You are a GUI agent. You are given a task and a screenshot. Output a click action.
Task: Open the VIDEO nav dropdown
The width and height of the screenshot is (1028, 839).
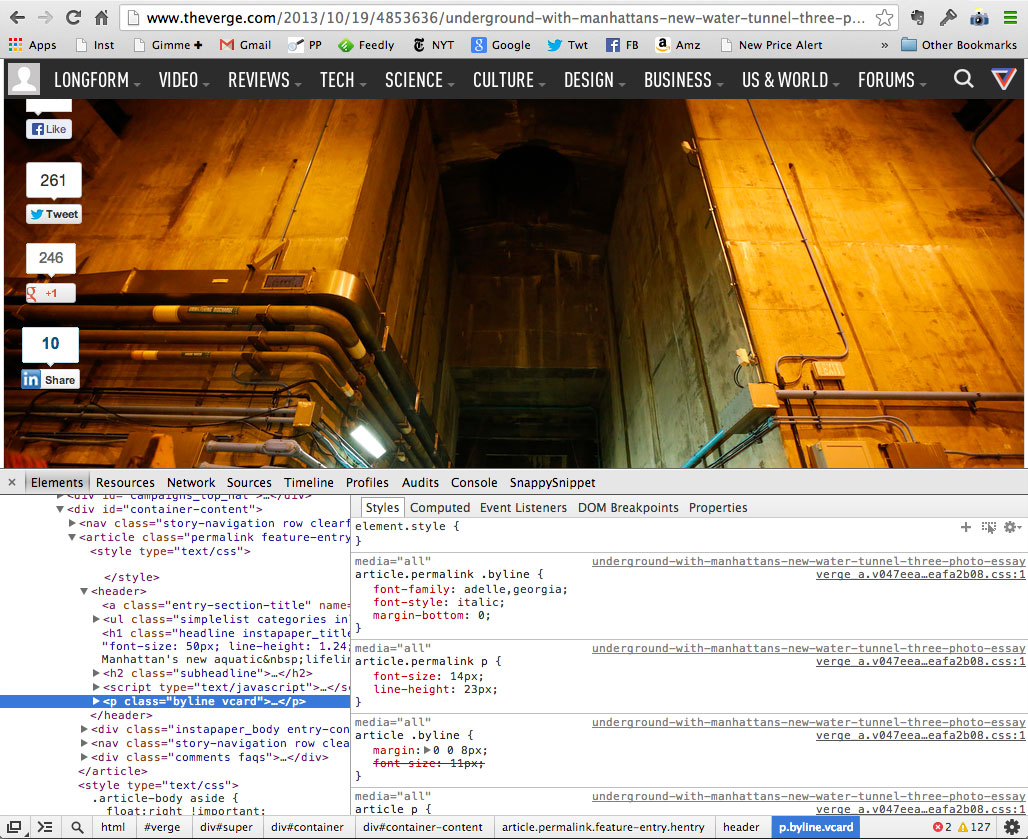(x=184, y=80)
